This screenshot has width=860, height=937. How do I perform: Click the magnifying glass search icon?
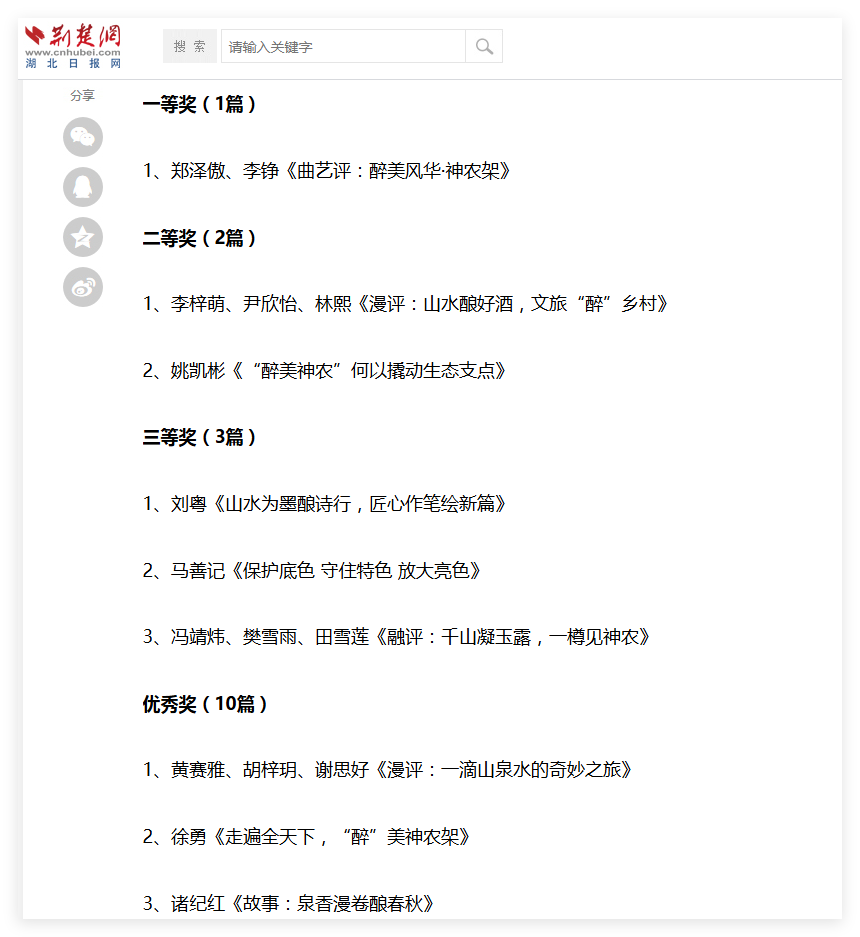pos(484,46)
